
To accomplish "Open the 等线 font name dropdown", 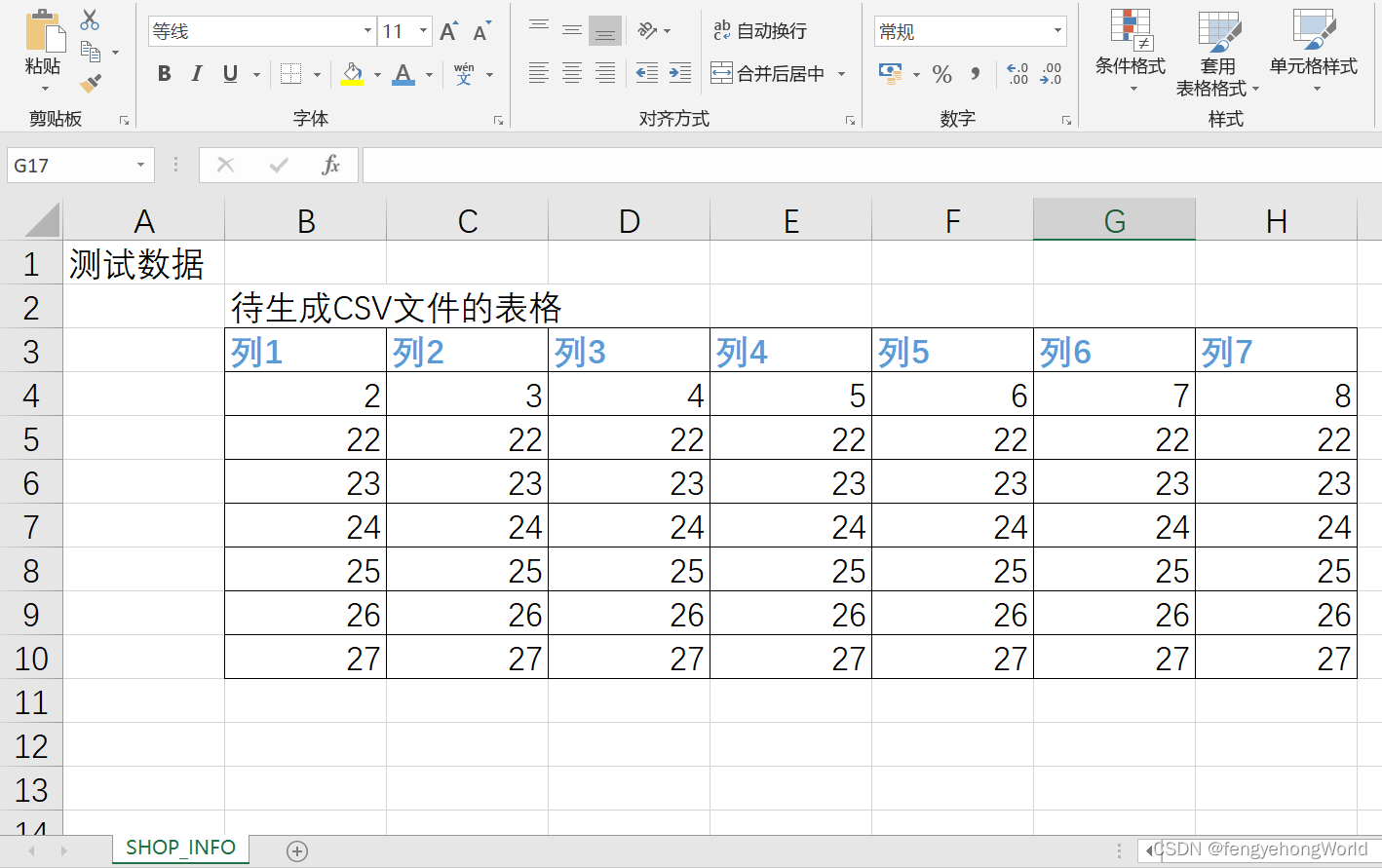I will click(367, 31).
